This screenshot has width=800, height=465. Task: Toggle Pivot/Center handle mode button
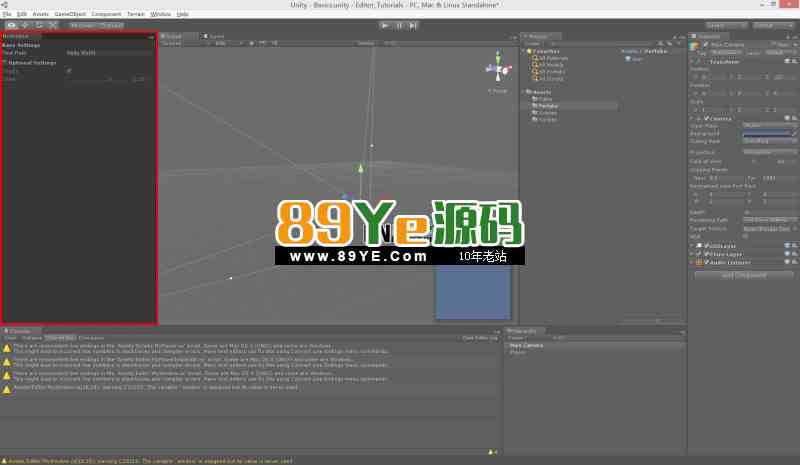[82, 25]
